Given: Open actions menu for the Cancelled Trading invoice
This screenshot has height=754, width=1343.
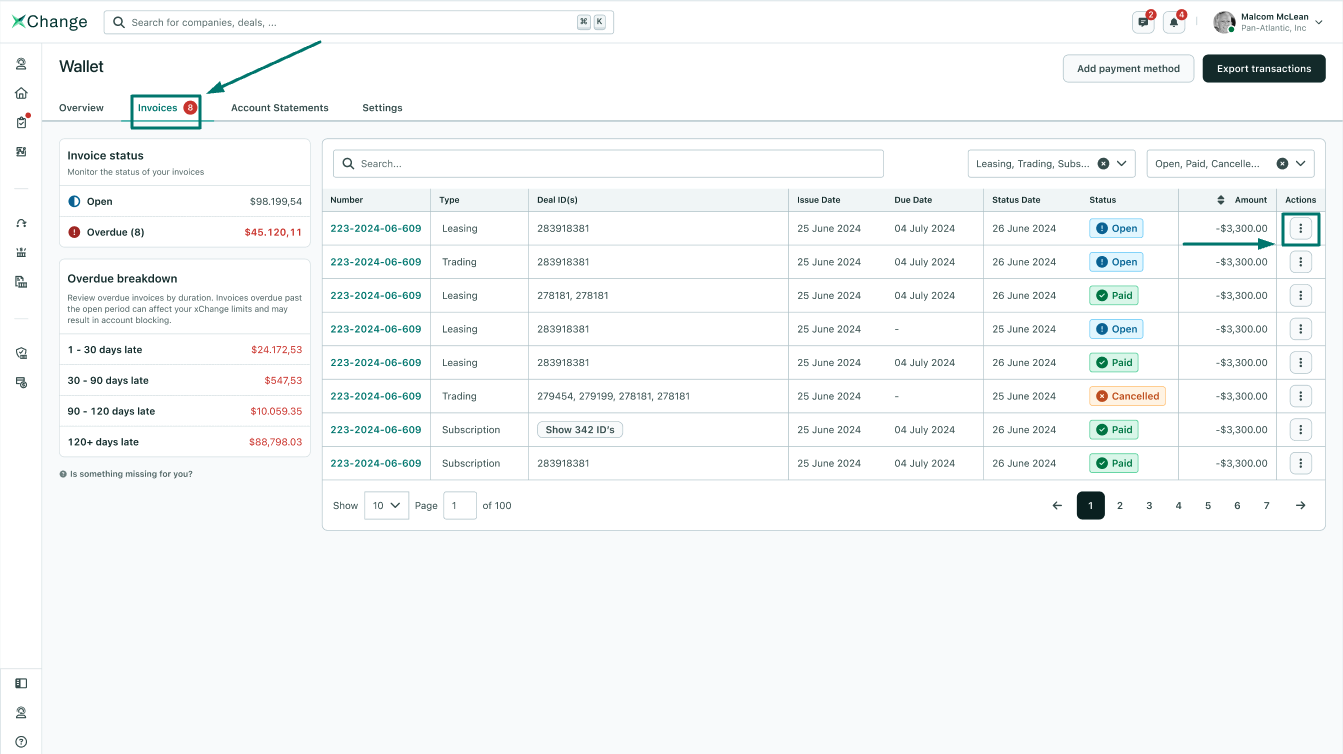Looking at the screenshot, I should pyautogui.click(x=1300, y=396).
